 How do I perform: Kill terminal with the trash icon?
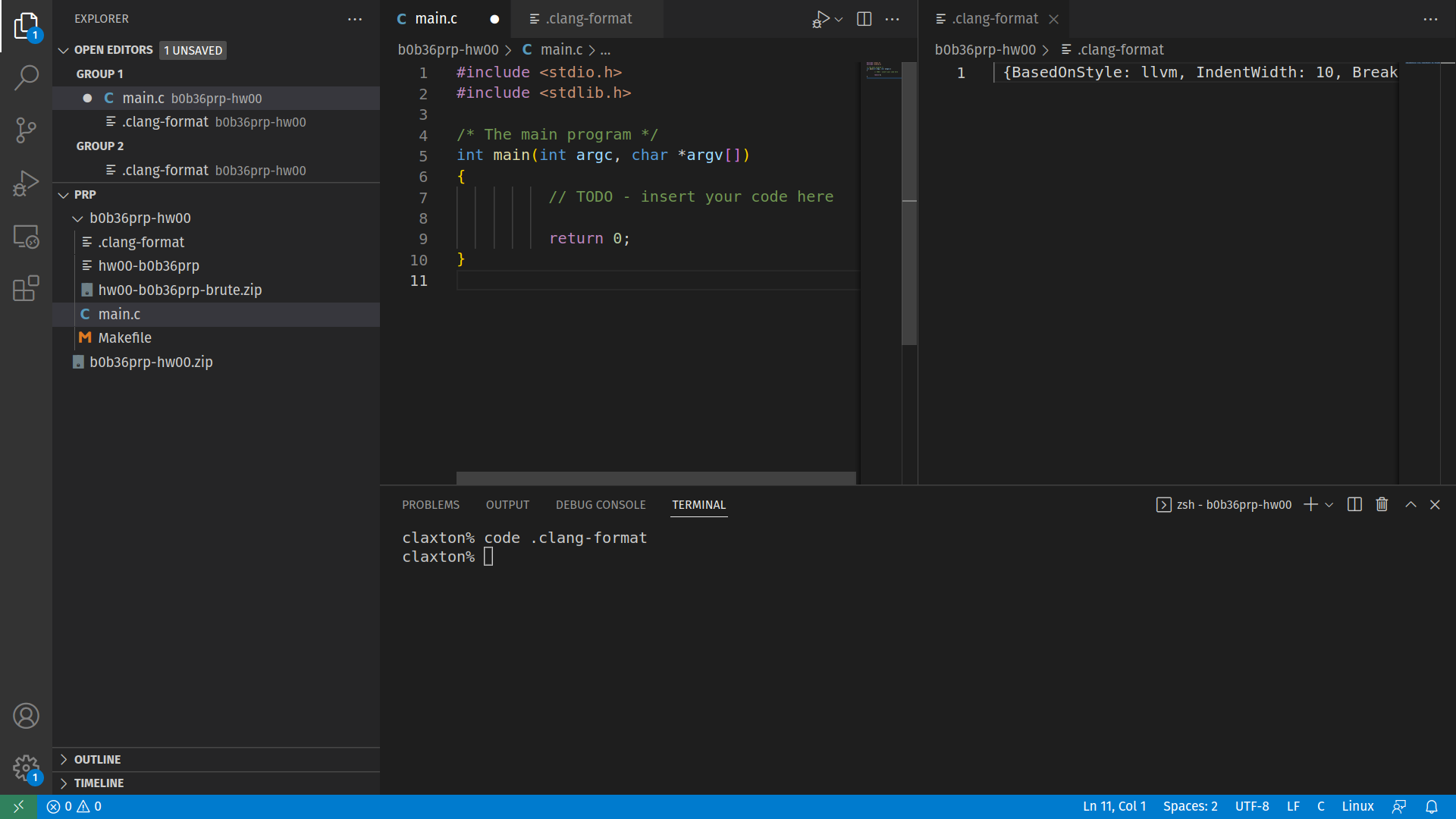pos(1382,505)
